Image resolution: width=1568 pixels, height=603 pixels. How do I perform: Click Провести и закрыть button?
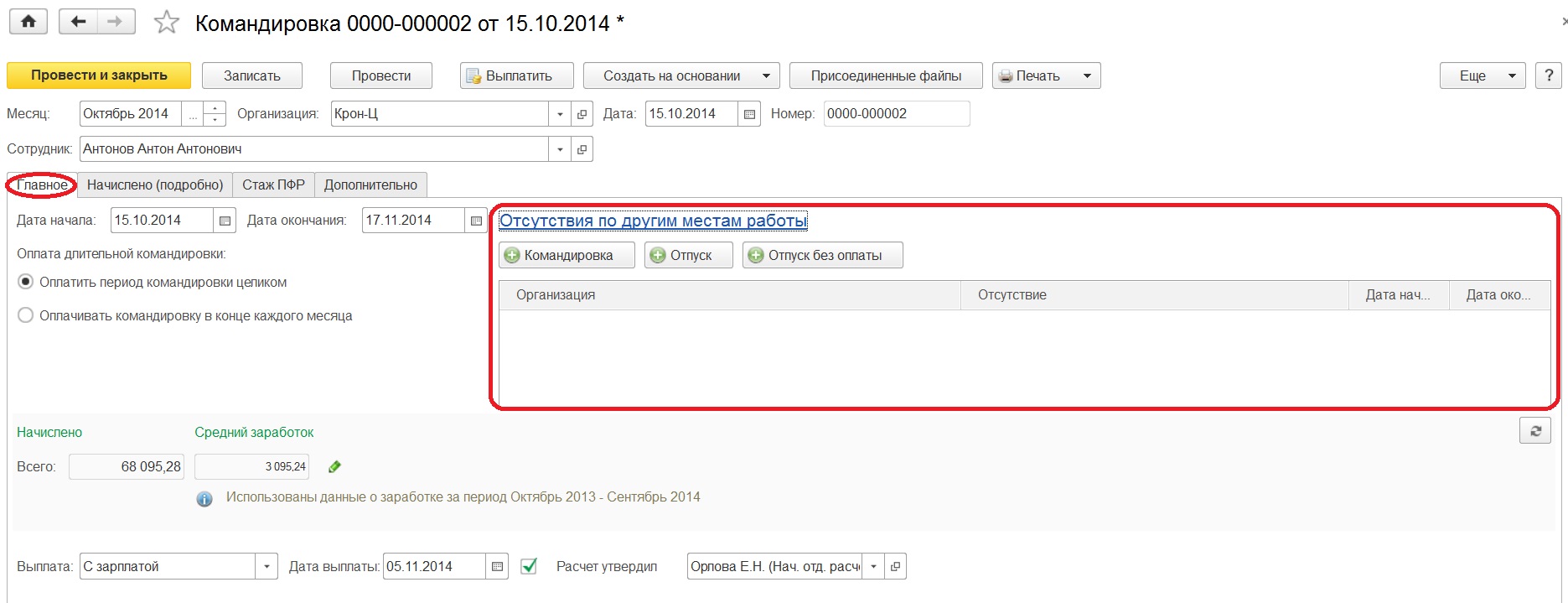99,75
